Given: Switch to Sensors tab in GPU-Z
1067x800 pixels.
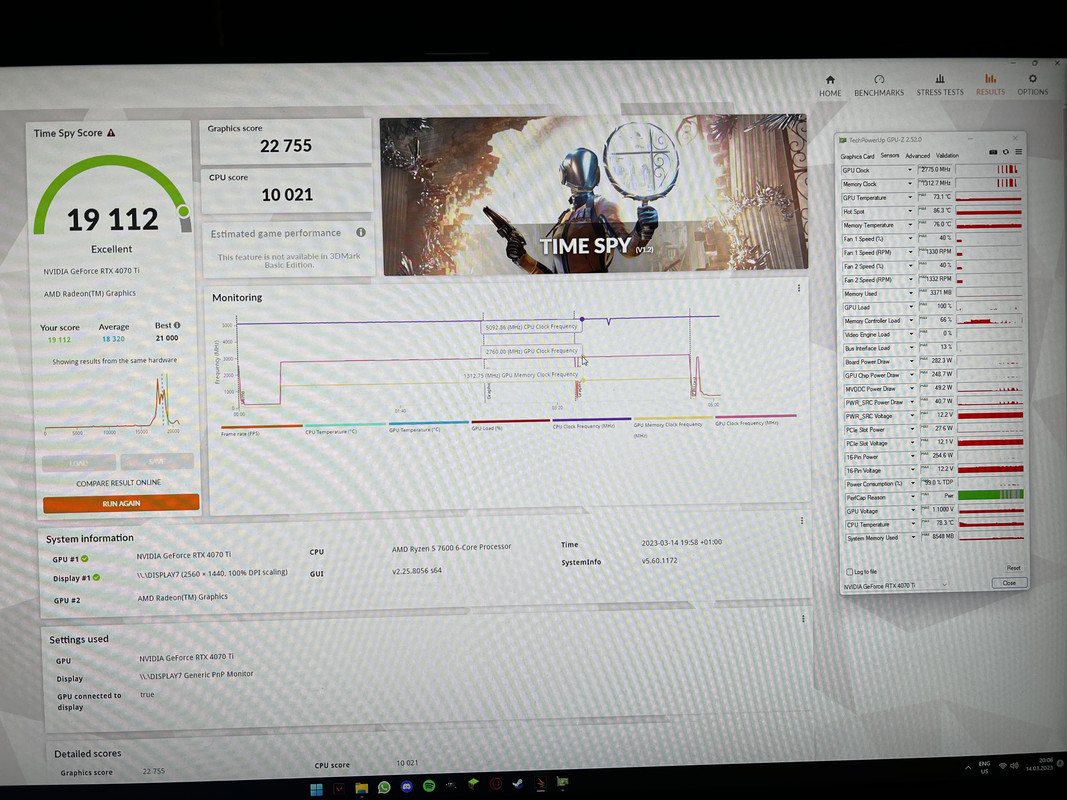Looking at the screenshot, I should (889, 156).
